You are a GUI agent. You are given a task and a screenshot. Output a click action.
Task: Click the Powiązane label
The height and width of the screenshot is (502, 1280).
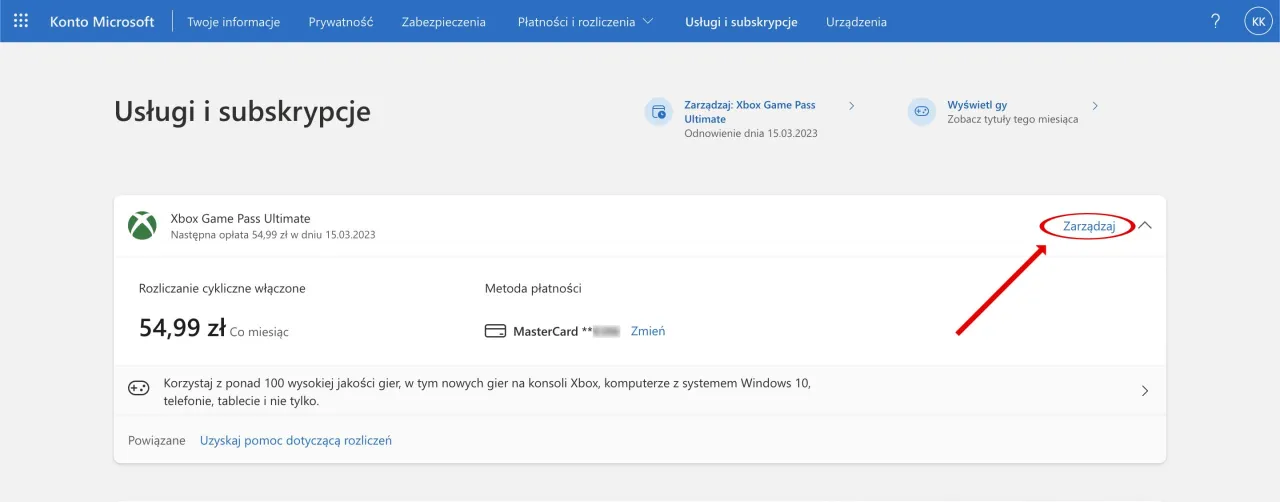coord(157,440)
